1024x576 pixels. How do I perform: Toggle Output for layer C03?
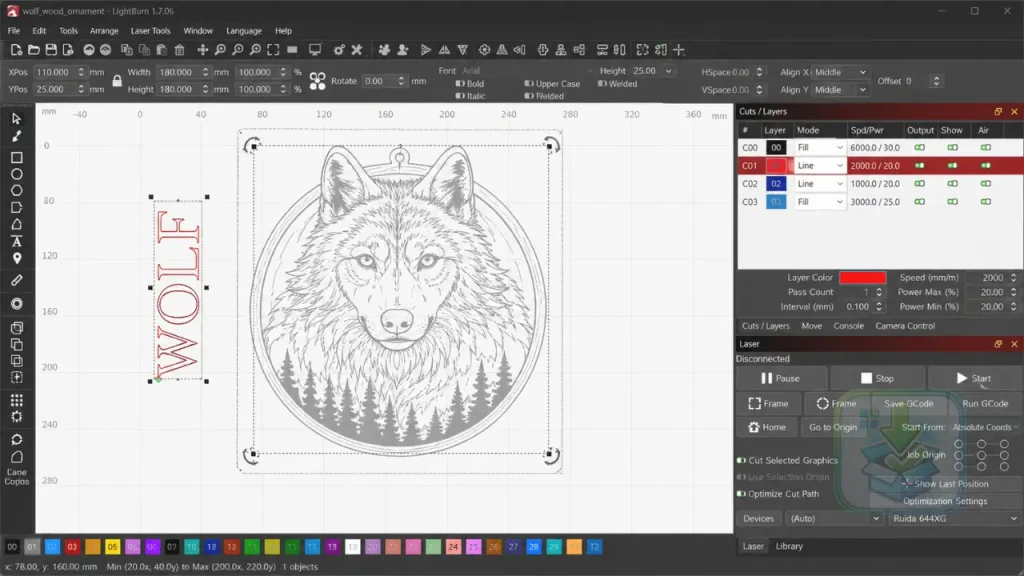coord(920,202)
